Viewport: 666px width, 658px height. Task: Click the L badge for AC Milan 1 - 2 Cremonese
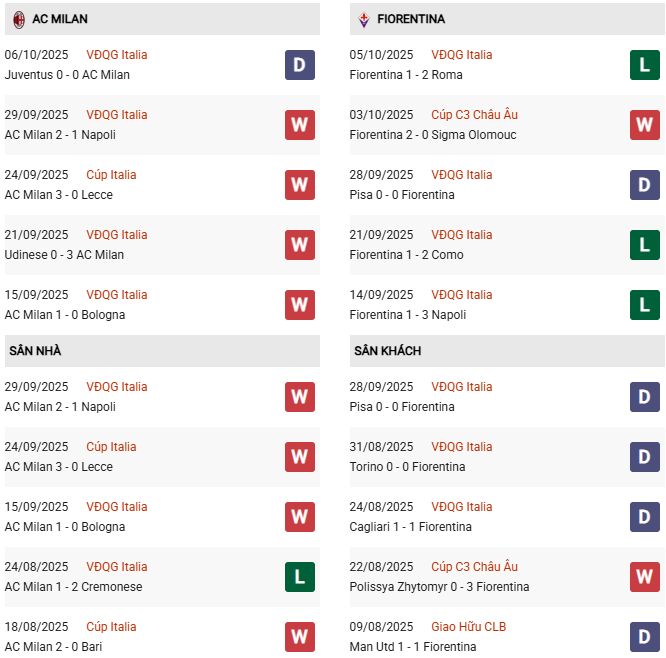299,577
